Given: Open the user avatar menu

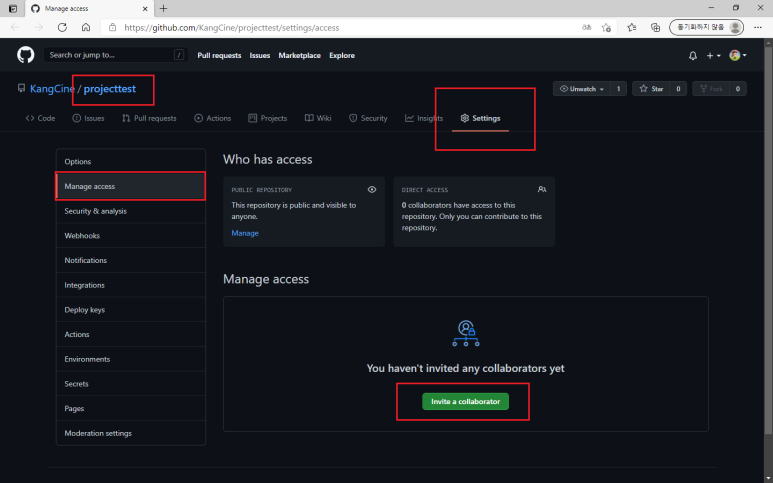Looking at the screenshot, I should click(x=738, y=55).
